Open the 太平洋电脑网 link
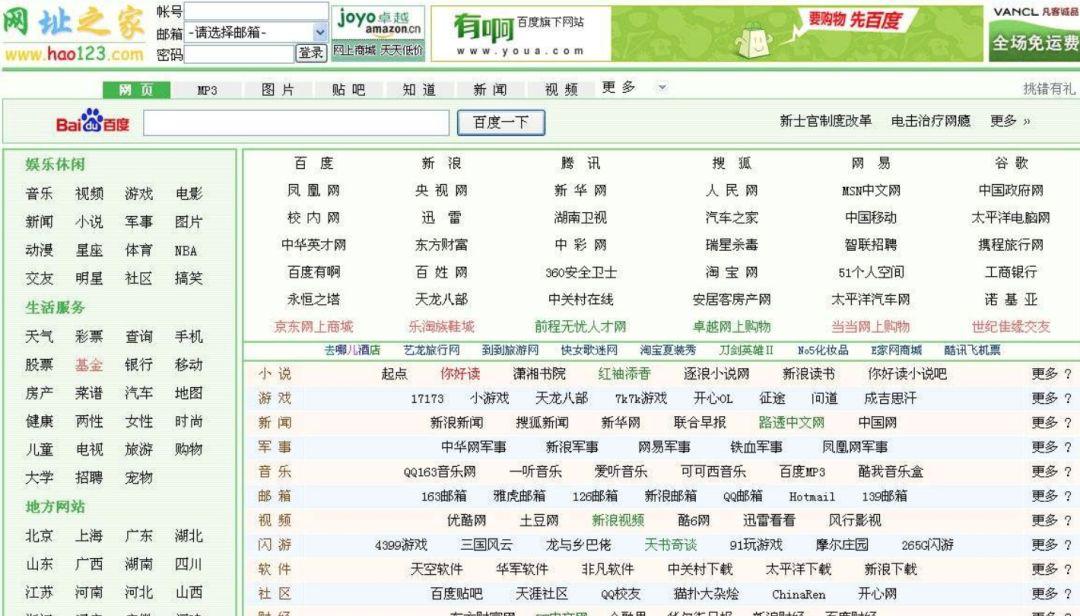 point(1010,218)
